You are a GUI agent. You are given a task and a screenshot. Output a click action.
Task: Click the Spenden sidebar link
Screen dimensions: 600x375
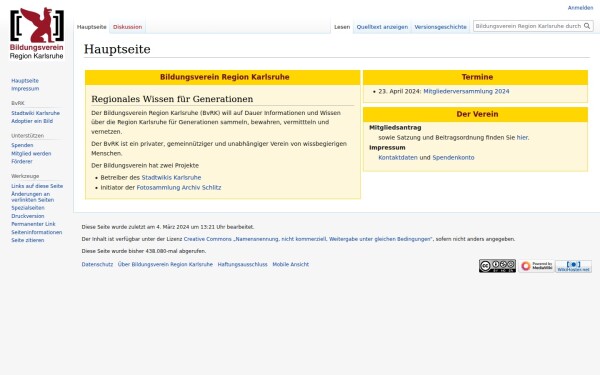(22, 145)
